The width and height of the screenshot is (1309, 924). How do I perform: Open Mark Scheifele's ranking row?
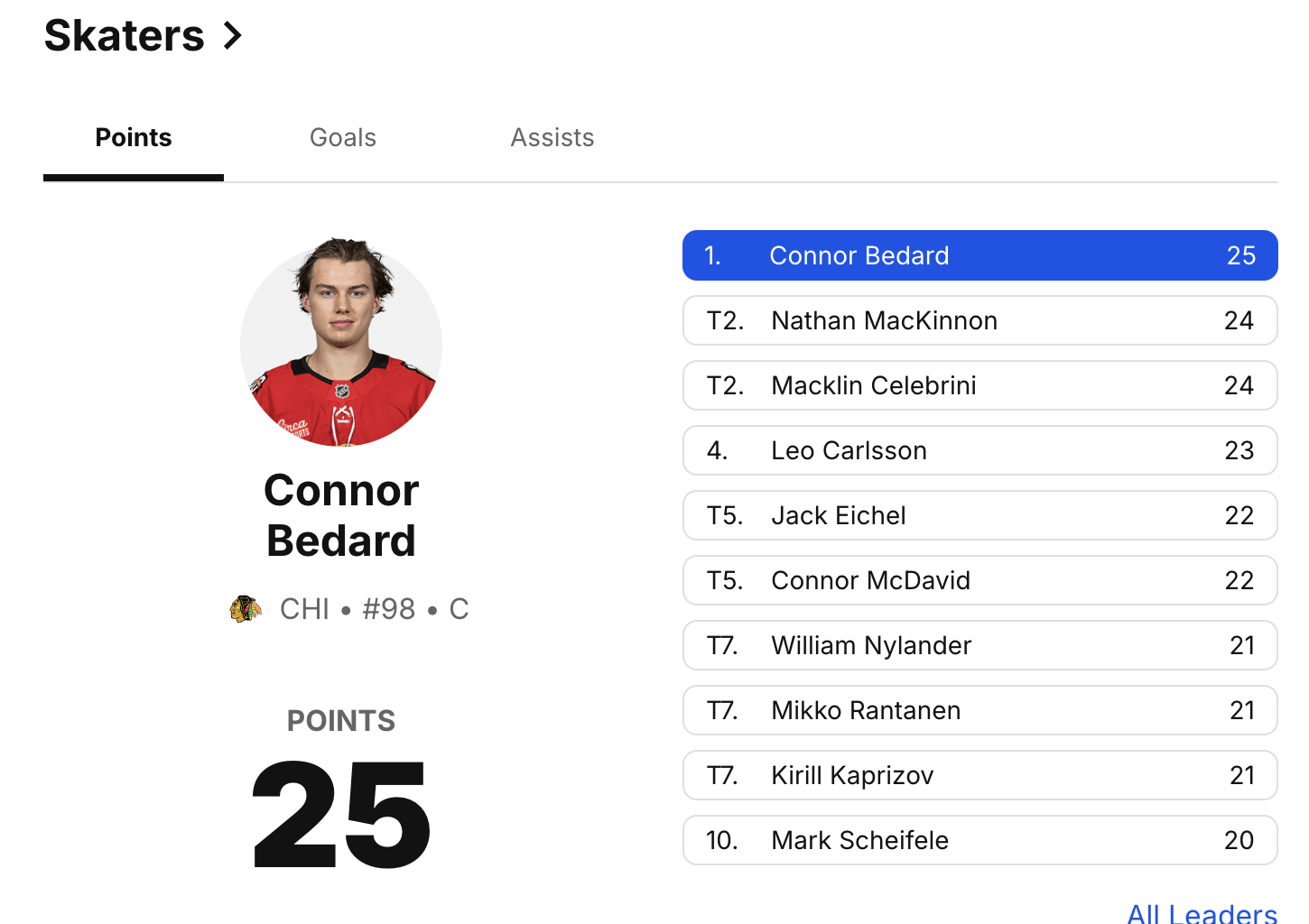click(979, 840)
